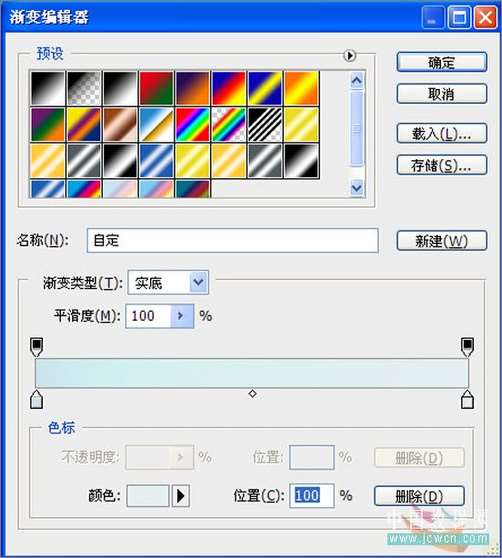Click the enabled 删除(D) button for color stop
The height and width of the screenshot is (558, 502).
tap(419, 496)
